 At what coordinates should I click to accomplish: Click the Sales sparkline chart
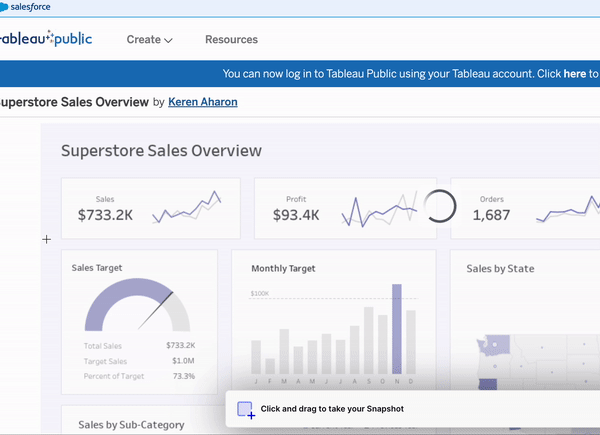pyautogui.click(x=187, y=207)
